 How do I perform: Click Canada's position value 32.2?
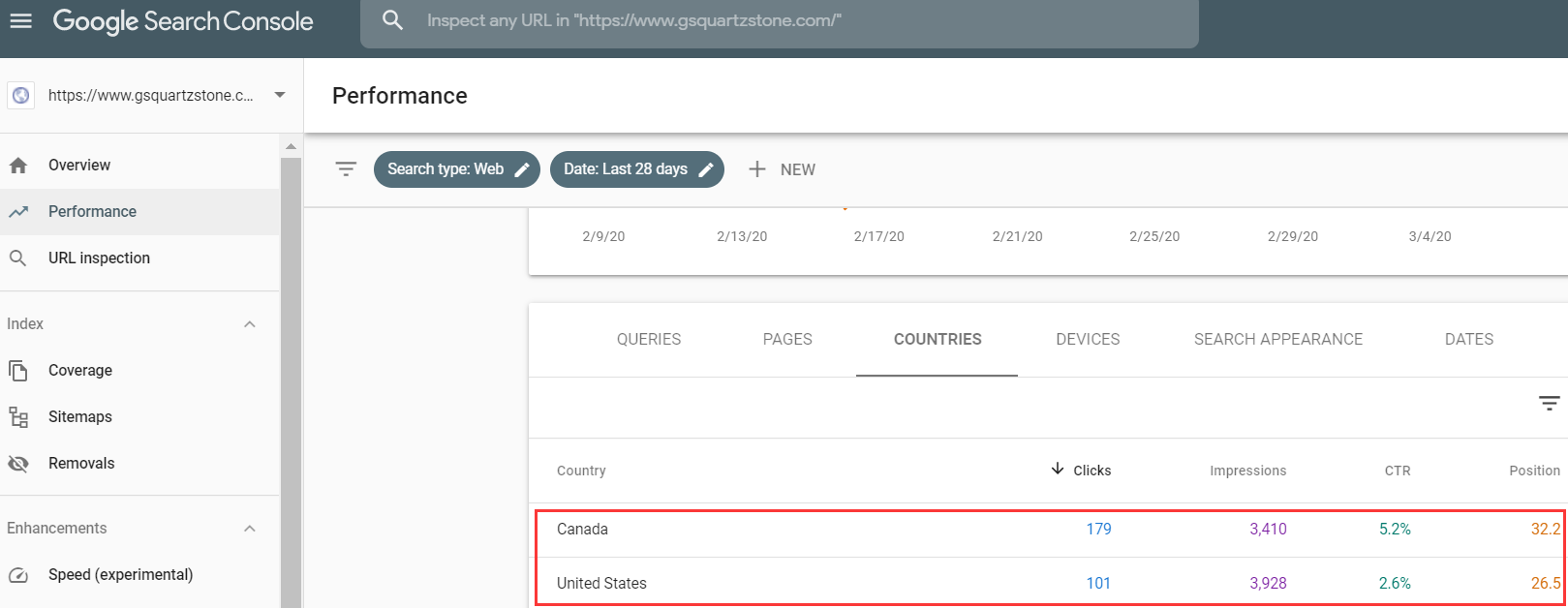1546,530
